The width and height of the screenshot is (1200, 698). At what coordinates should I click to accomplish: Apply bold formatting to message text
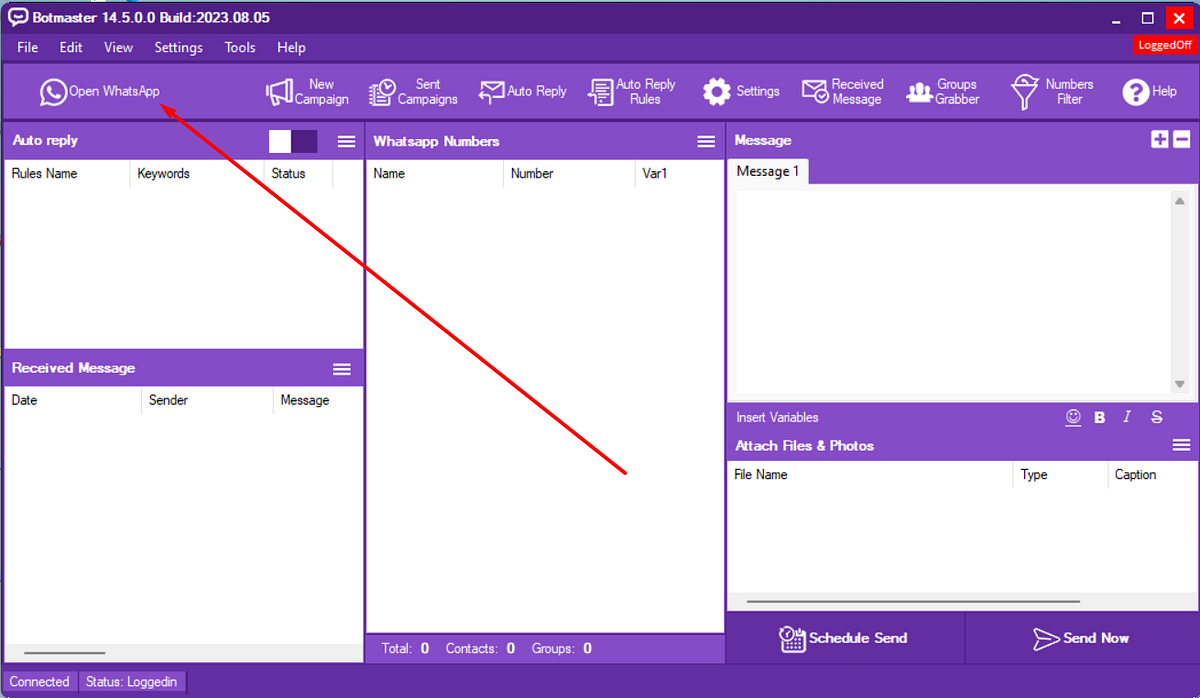tap(1099, 417)
